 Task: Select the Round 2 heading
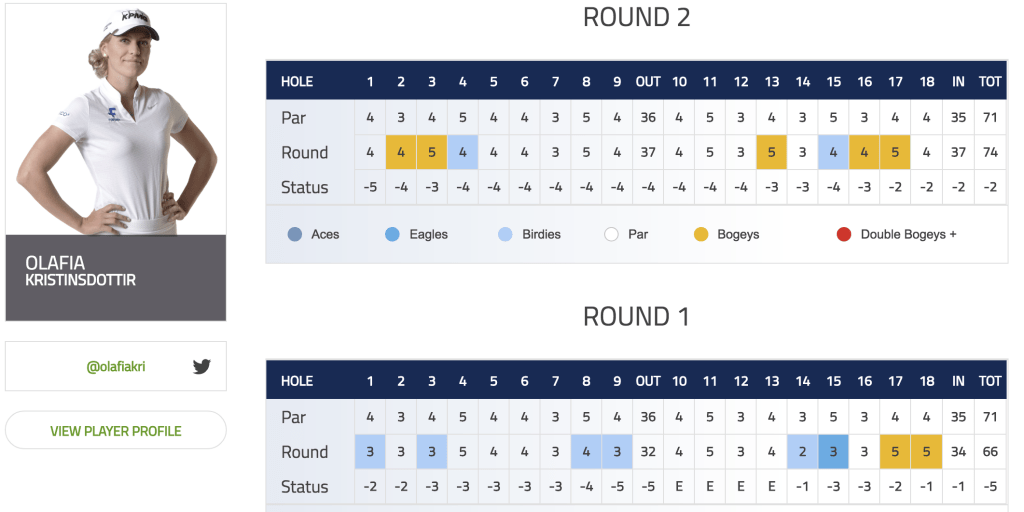click(637, 18)
